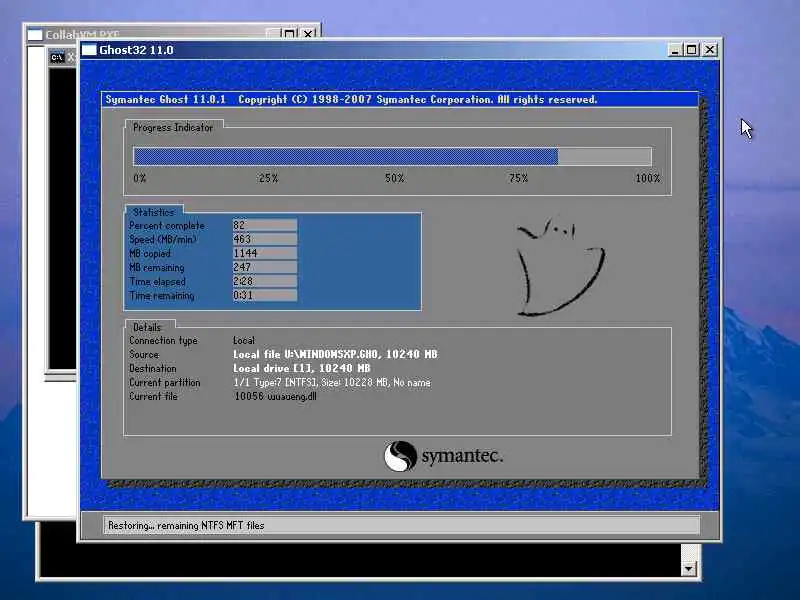Click the Ghost mascot drawing

tap(560, 266)
